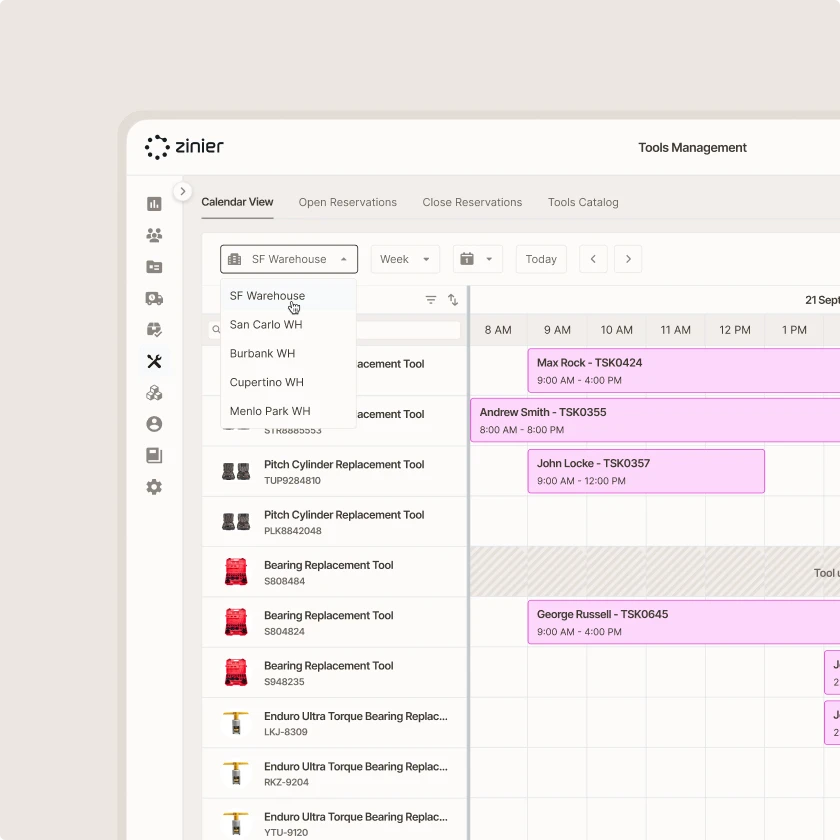Click Enduro Ultra Torque thumbnail RKZ-9204
Screen dimensions: 840x840
click(x=236, y=774)
